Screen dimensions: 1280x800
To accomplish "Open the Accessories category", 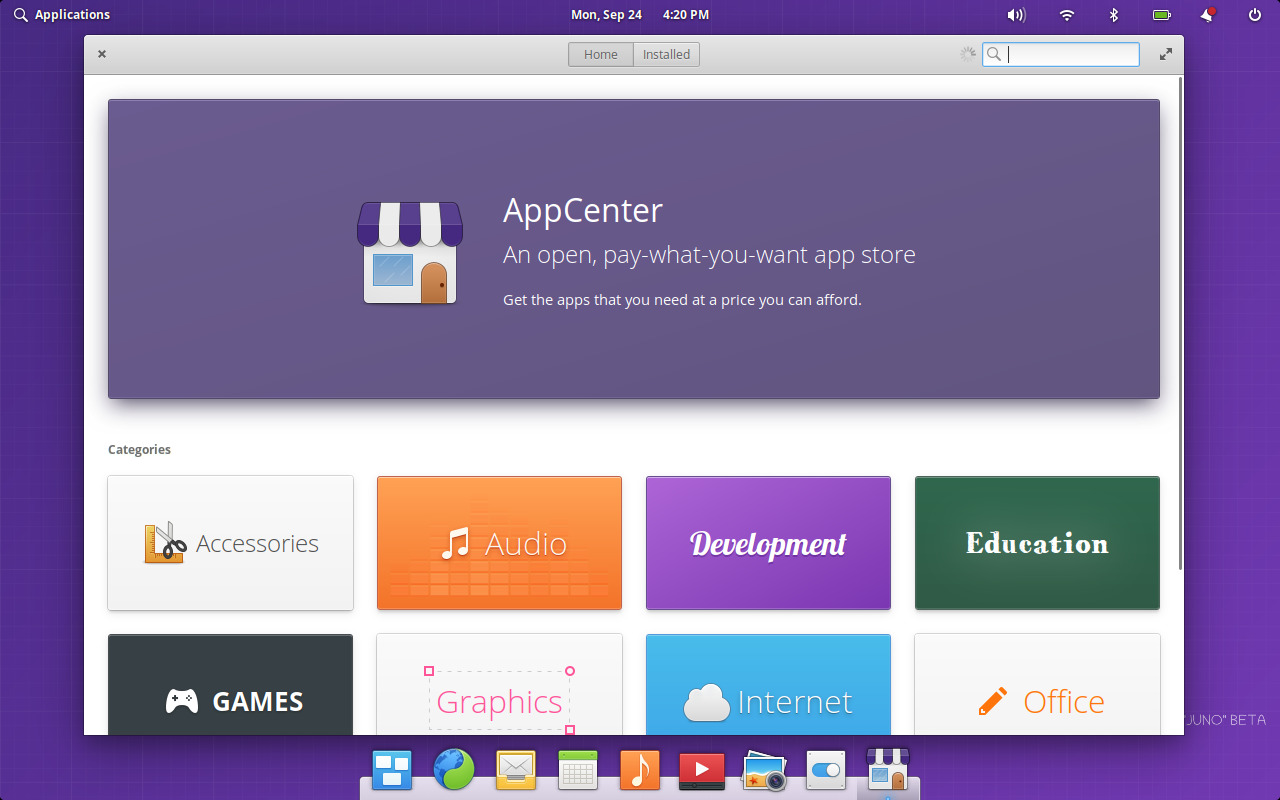I will pos(230,543).
